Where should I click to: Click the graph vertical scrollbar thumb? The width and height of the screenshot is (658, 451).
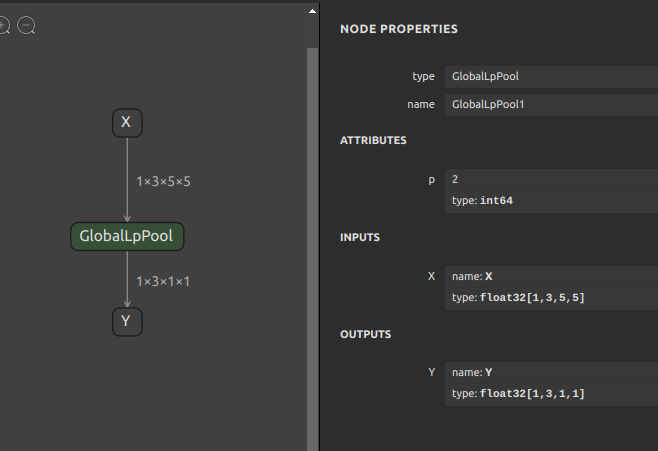(x=312, y=249)
